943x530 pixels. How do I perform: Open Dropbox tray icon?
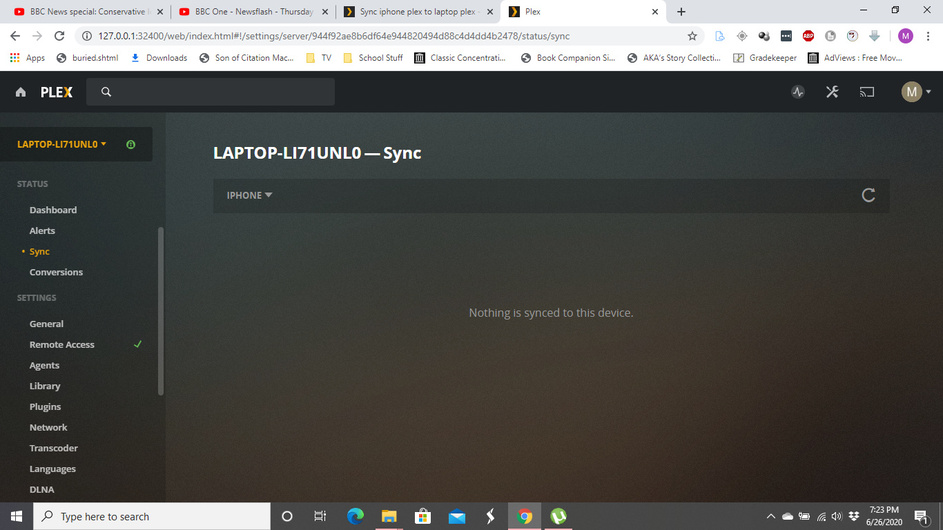[x=853, y=516]
